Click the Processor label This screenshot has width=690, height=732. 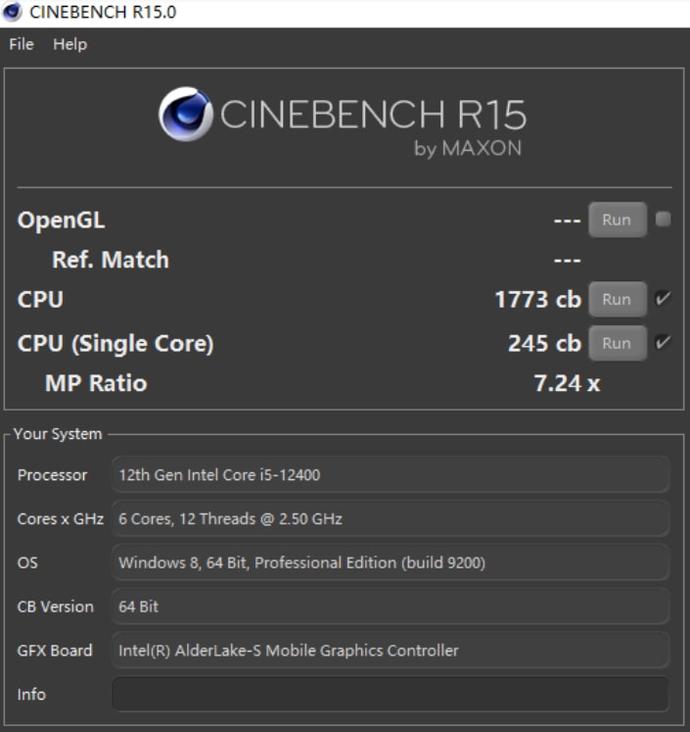coord(52,475)
